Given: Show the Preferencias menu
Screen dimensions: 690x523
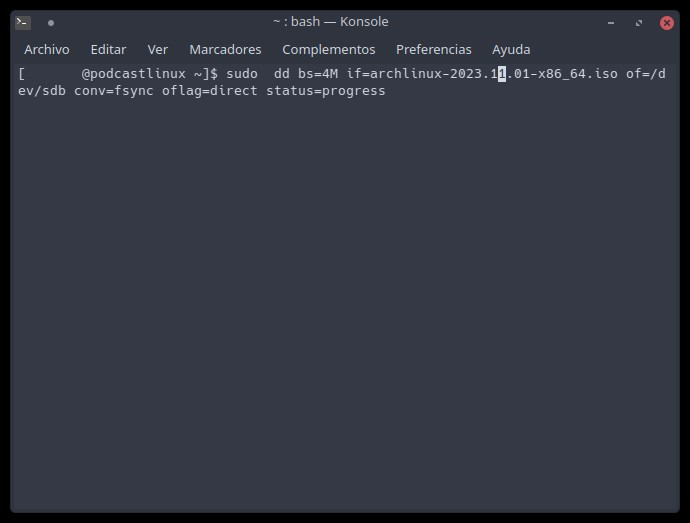Looking at the screenshot, I should pyautogui.click(x=433, y=49).
